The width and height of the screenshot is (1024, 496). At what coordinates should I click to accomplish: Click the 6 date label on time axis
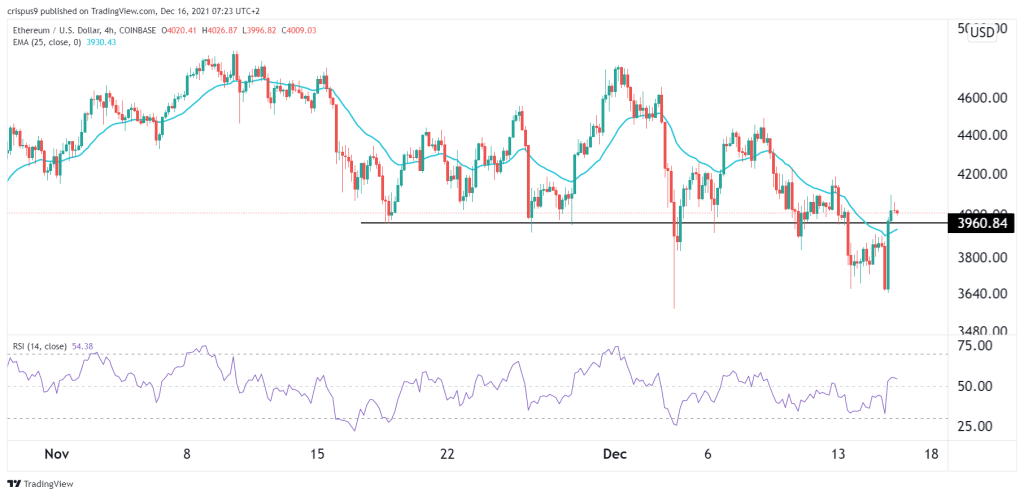tap(709, 453)
